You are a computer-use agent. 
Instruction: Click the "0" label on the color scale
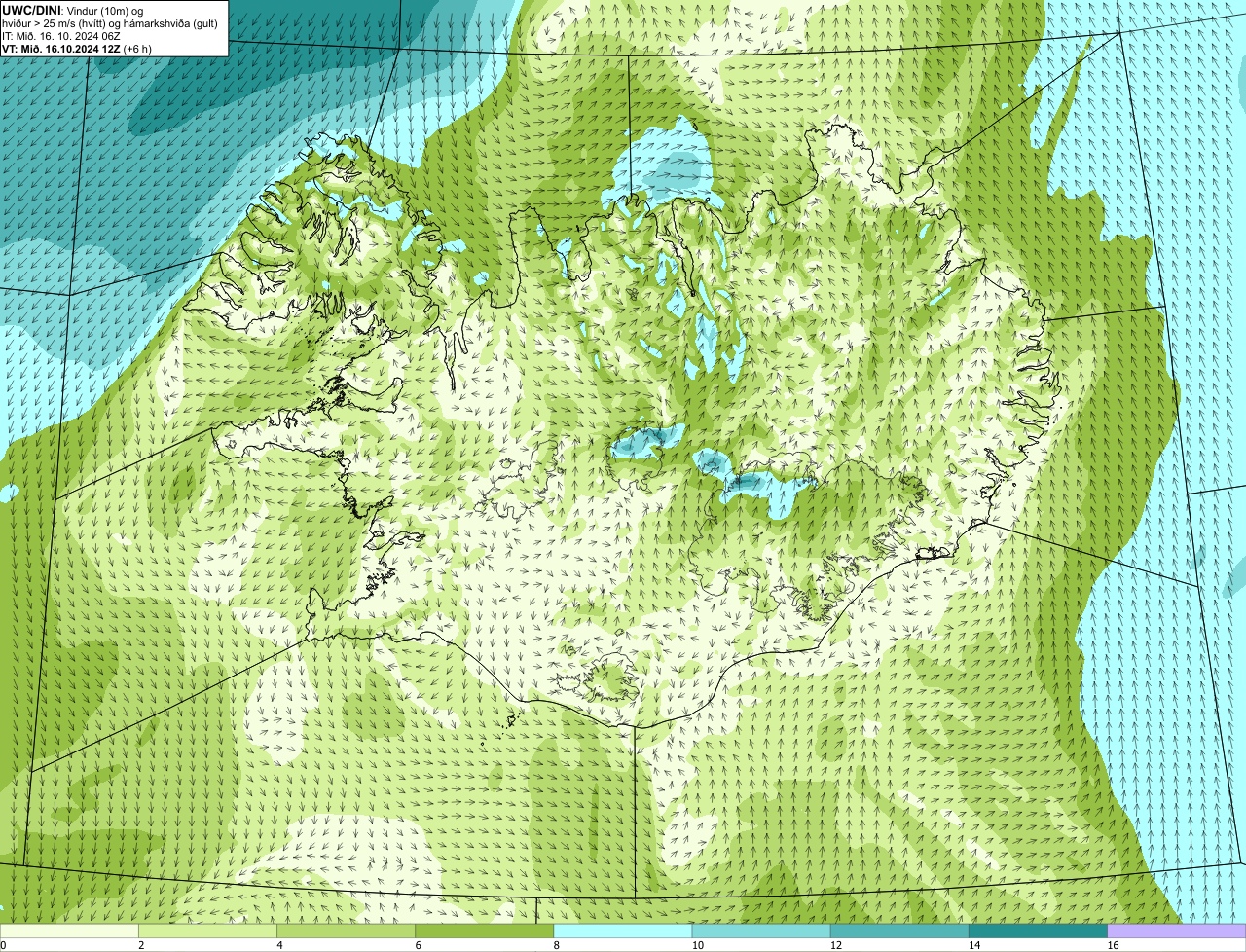click(x=4, y=945)
